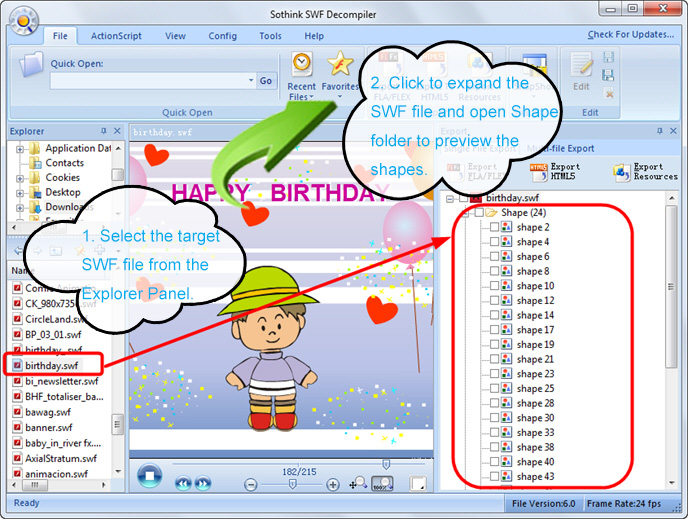Close the Explorer panel

point(117,131)
